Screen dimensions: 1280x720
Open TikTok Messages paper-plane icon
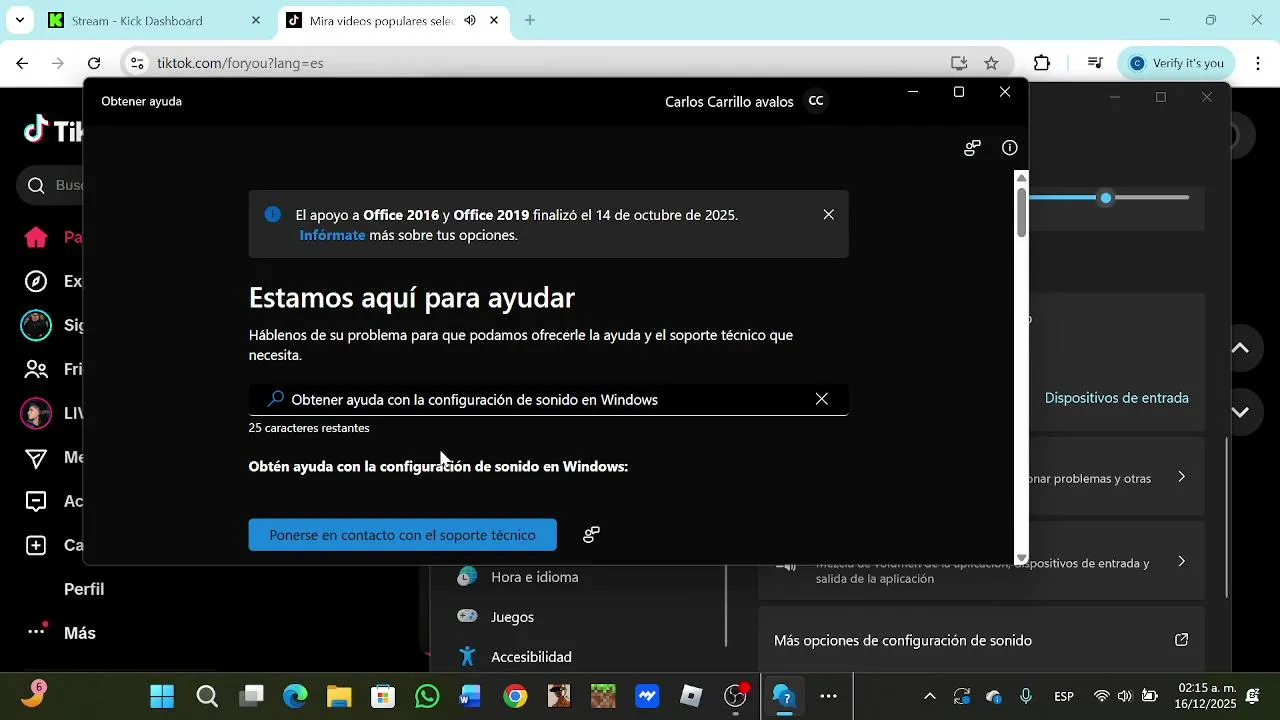point(36,457)
